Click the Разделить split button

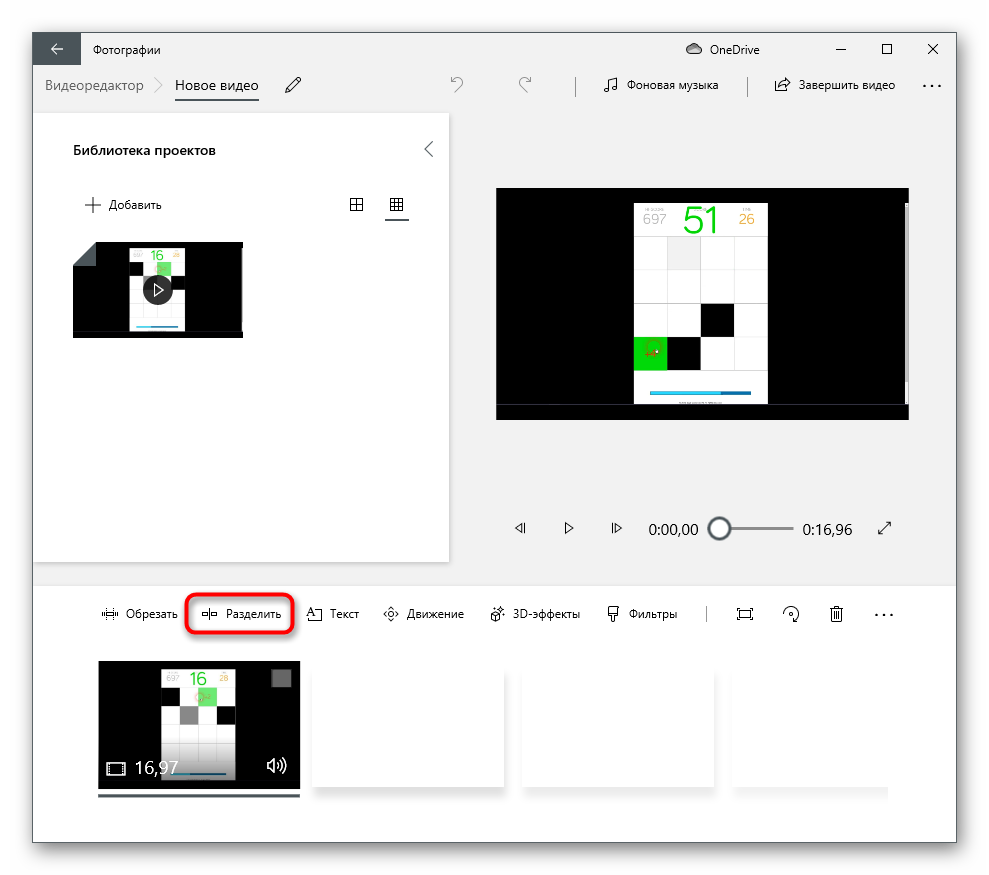click(241, 614)
